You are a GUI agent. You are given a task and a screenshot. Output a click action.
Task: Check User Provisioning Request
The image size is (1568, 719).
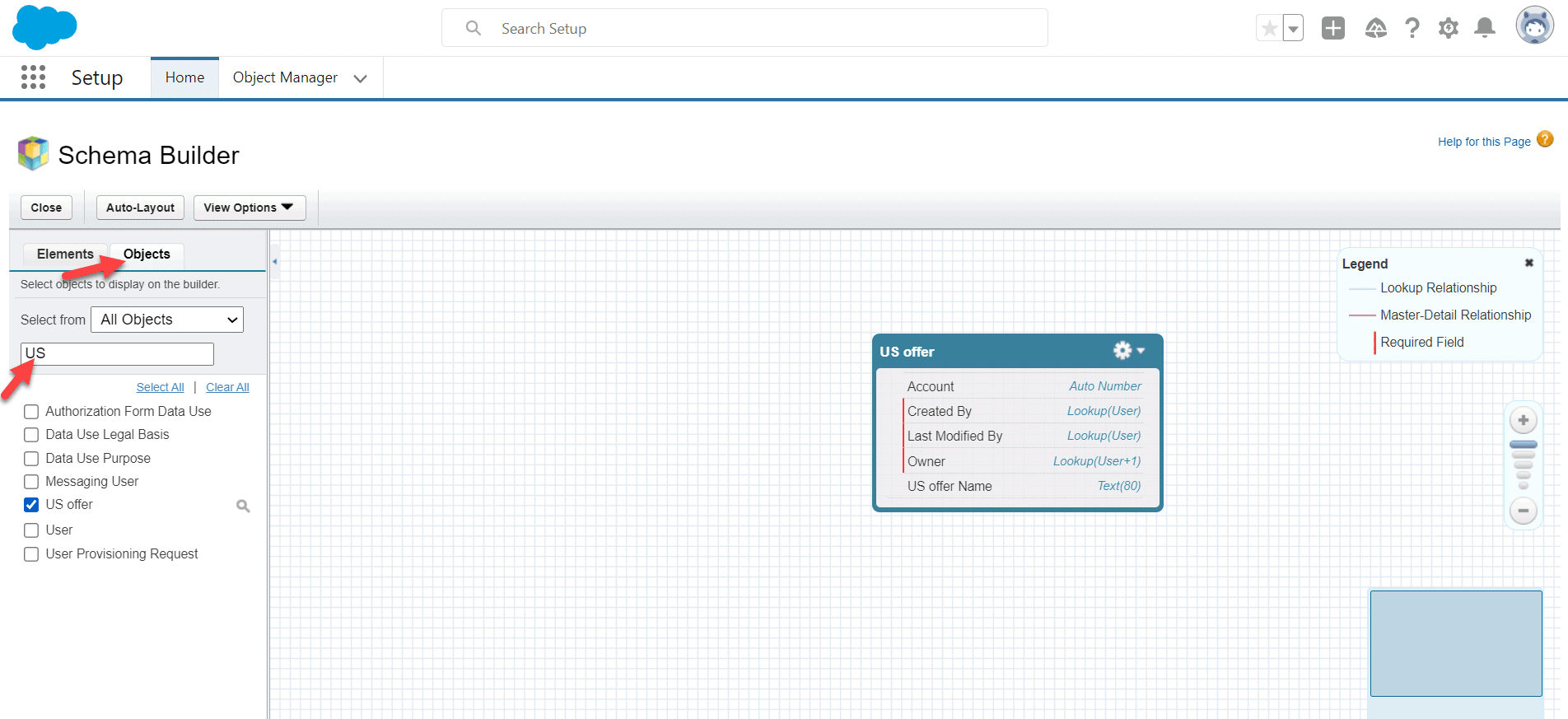[x=31, y=554]
